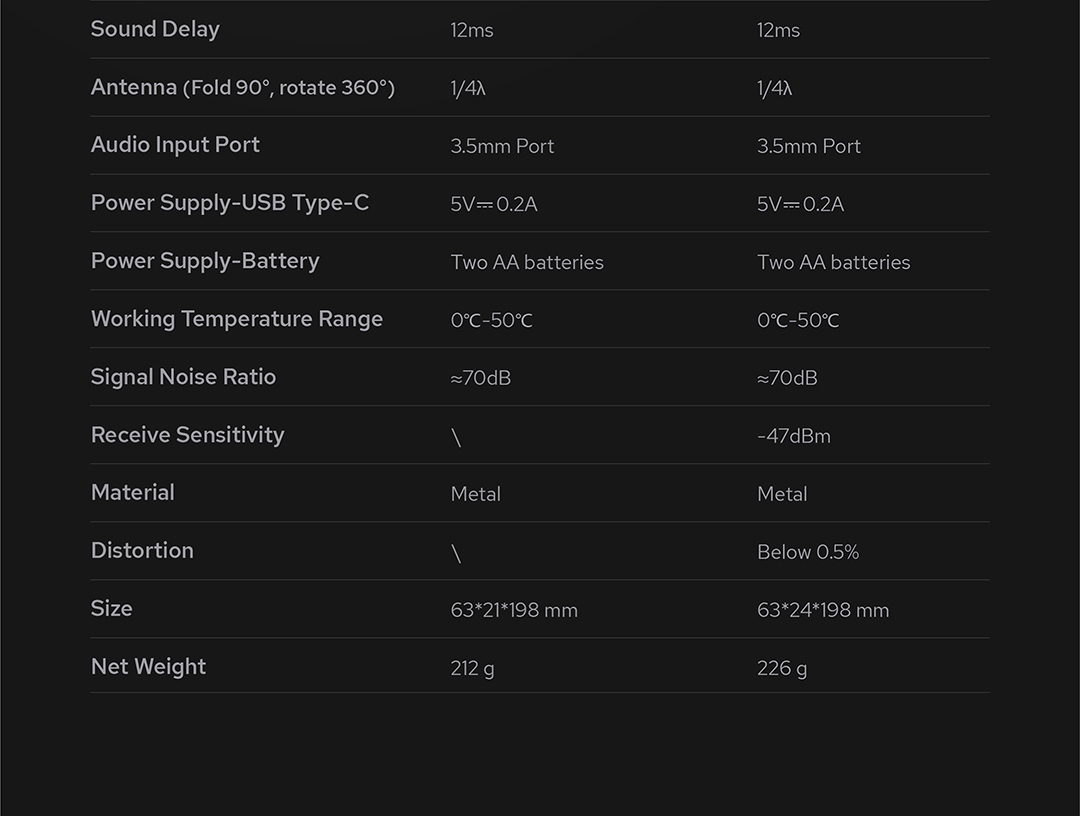Select the Working Temperature Range label

click(237, 319)
